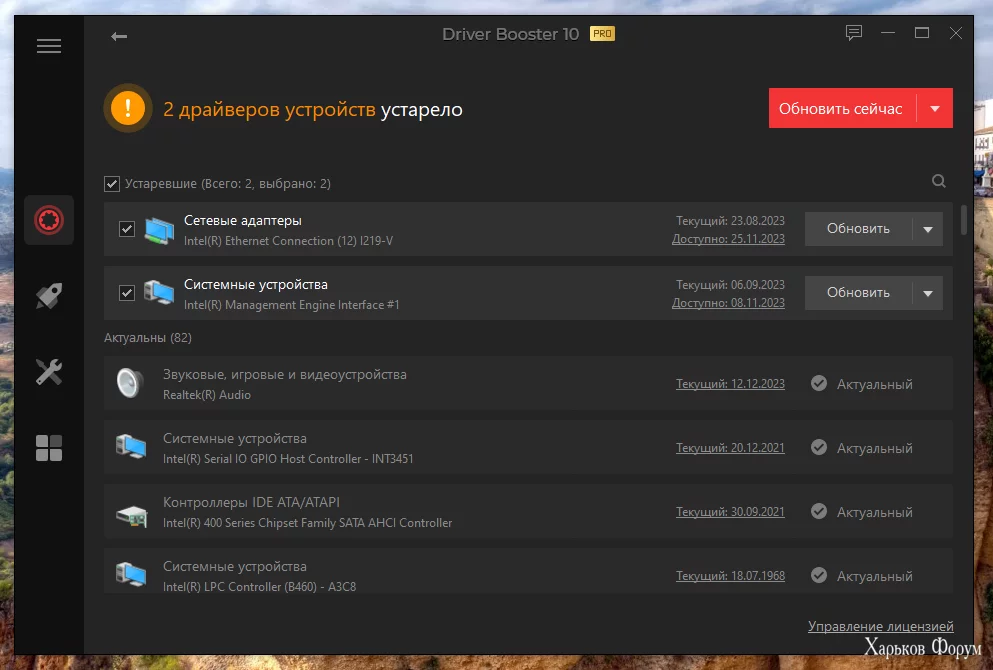
Task: Uncheck the Management Engine Interface driver
Action: tap(127, 293)
